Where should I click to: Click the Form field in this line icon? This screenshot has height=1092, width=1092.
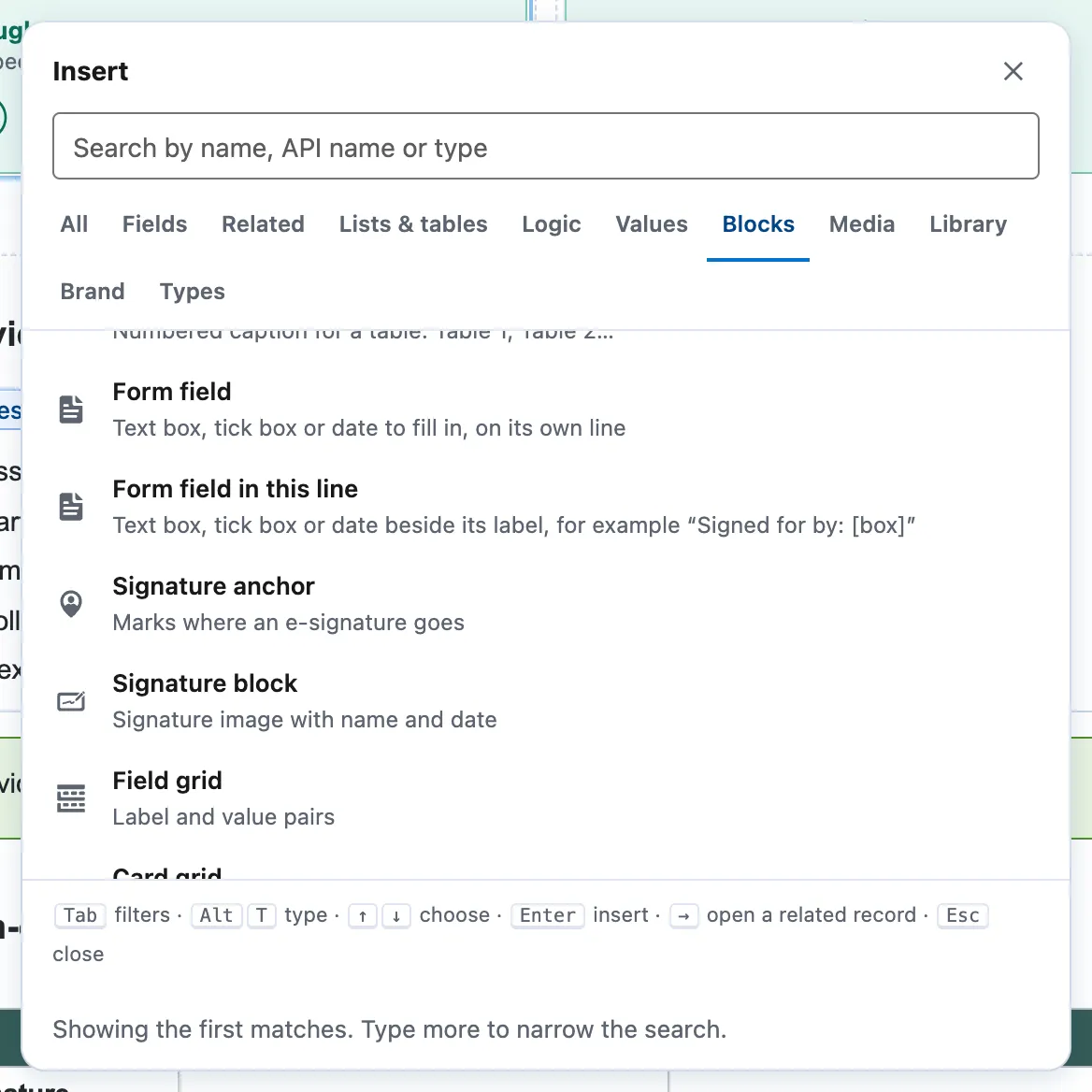coord(71,507)
